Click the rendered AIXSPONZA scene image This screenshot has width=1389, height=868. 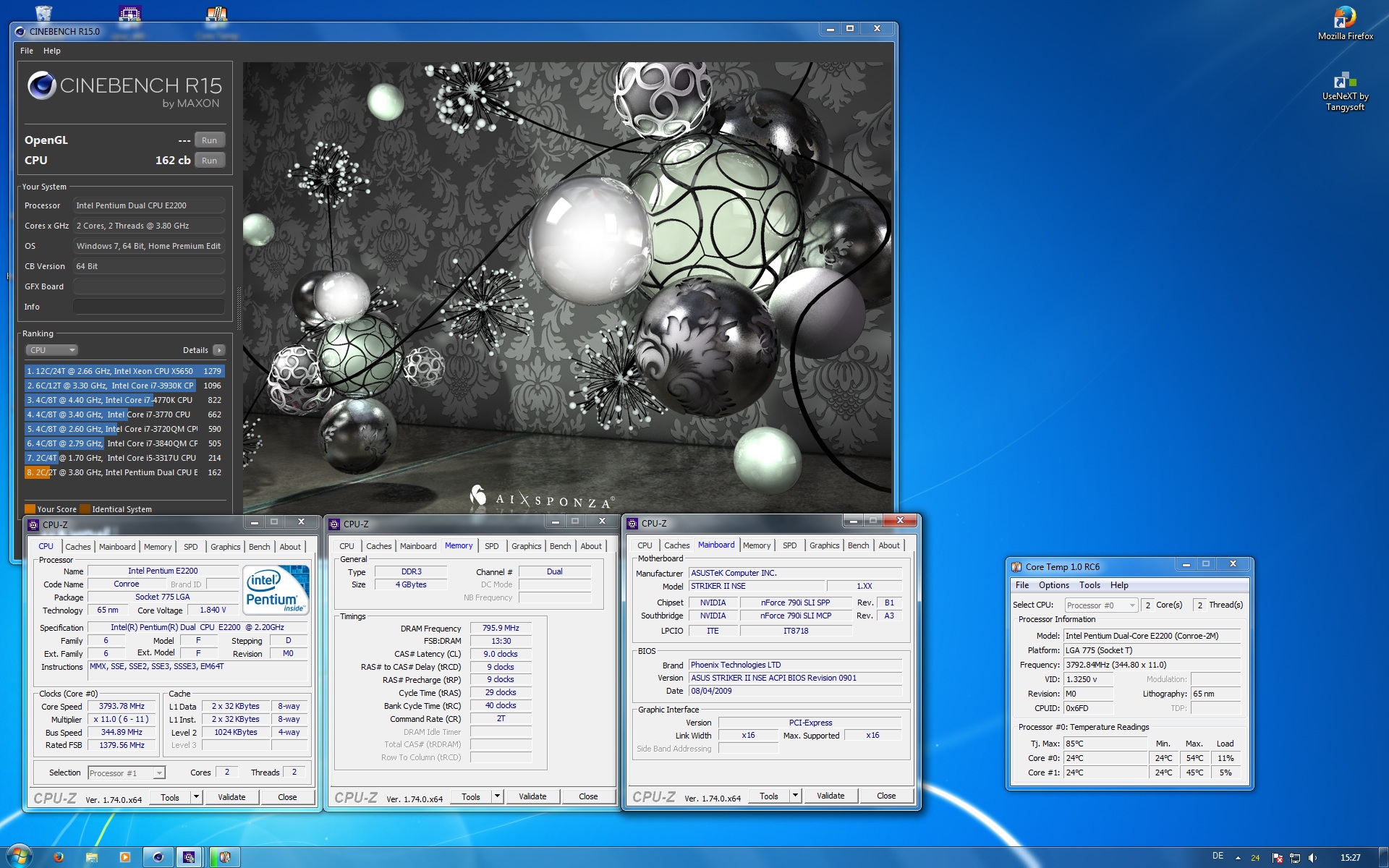(x=567, y=288)
